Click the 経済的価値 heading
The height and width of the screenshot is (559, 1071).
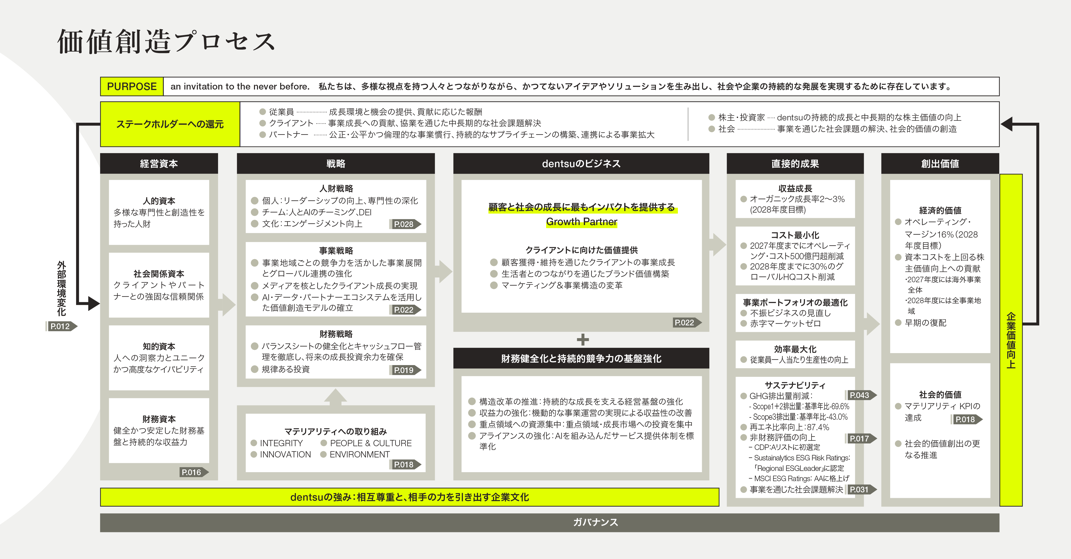(x=940, y=210)
